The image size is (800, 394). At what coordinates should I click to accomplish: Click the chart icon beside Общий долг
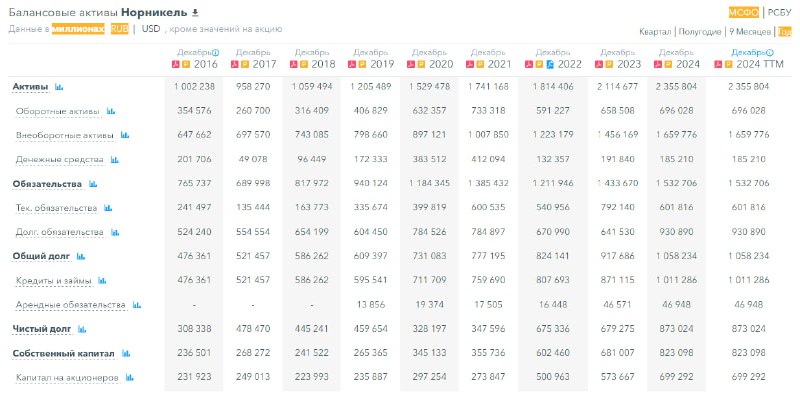81,256
